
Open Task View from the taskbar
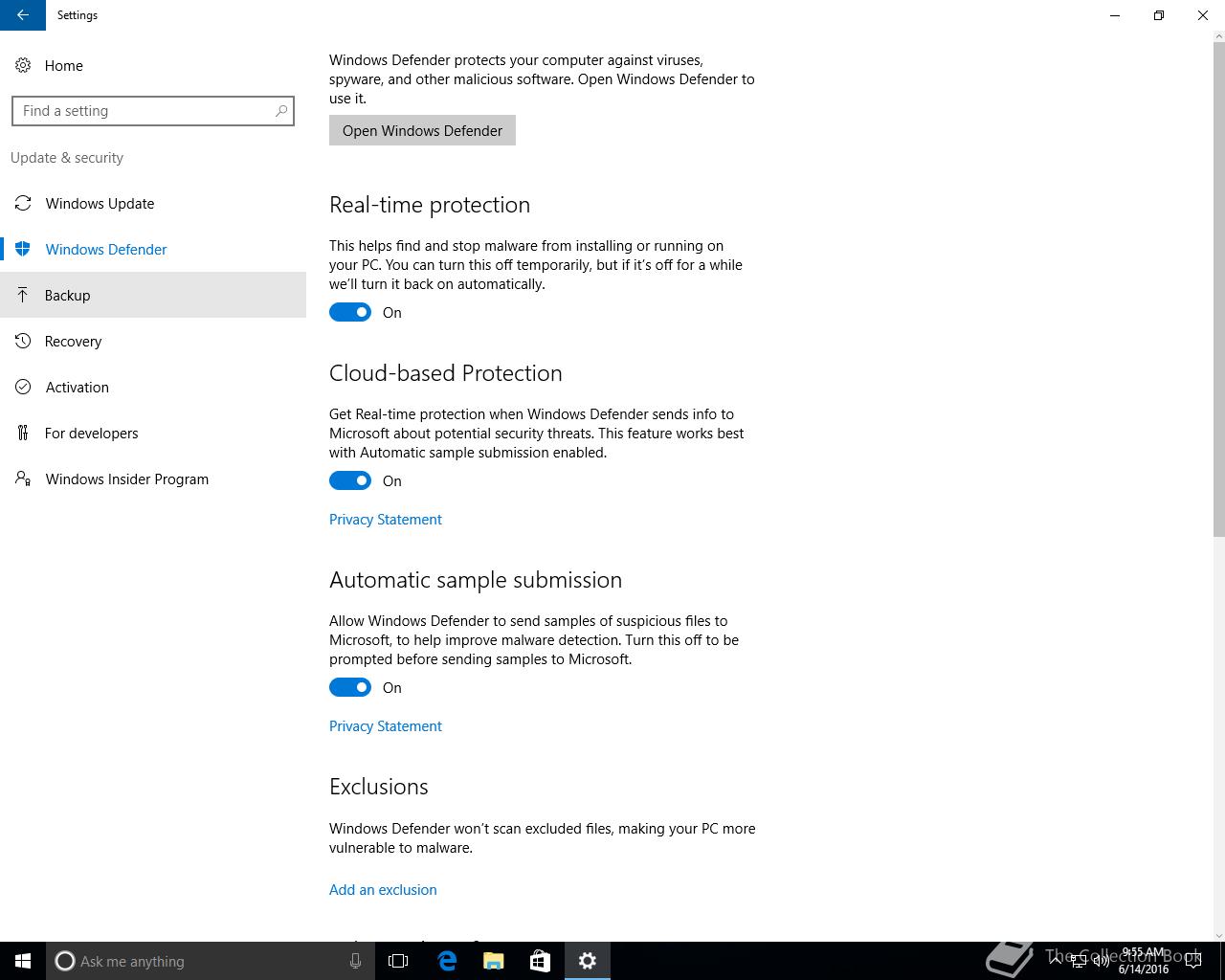398,961
